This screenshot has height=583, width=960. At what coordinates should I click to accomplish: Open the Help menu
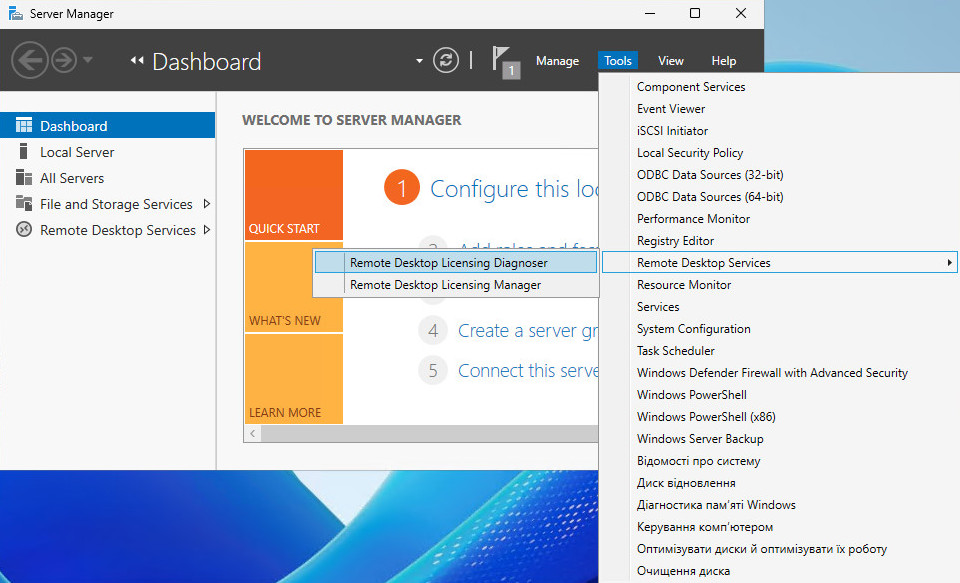(724, 61)
